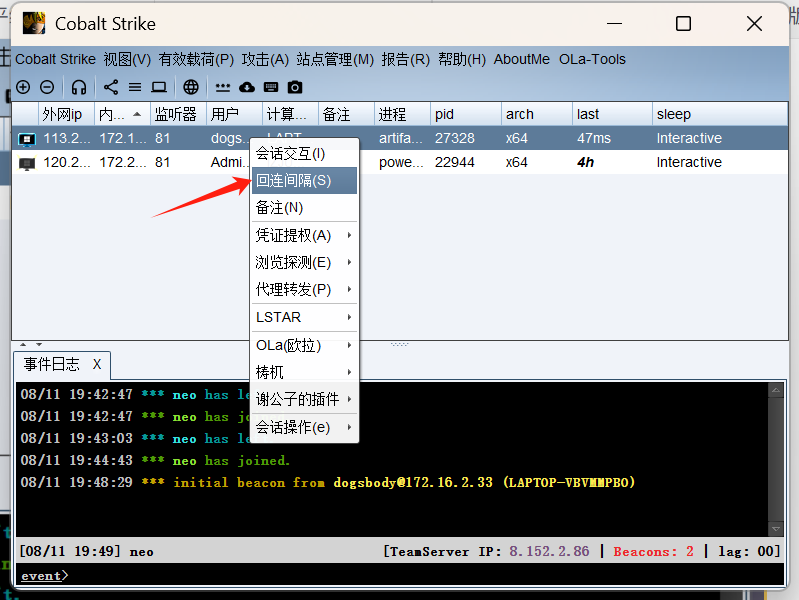
Task: Switch to session table list icon
Action: click(x=135, y=87)
